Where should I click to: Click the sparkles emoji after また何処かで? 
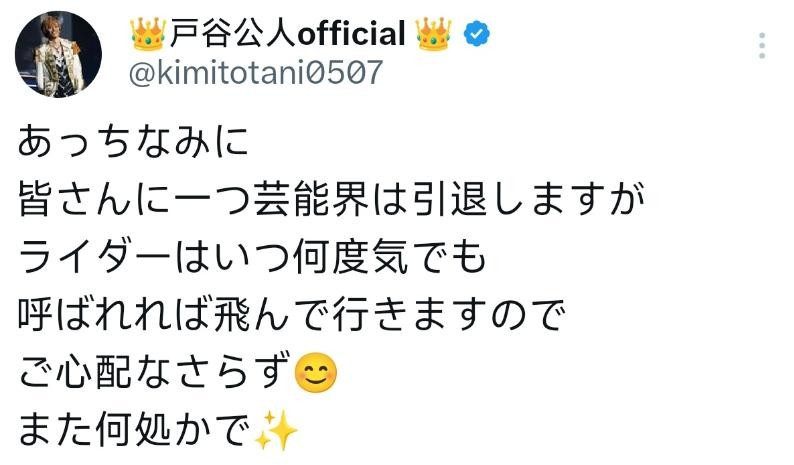point(276,431)
